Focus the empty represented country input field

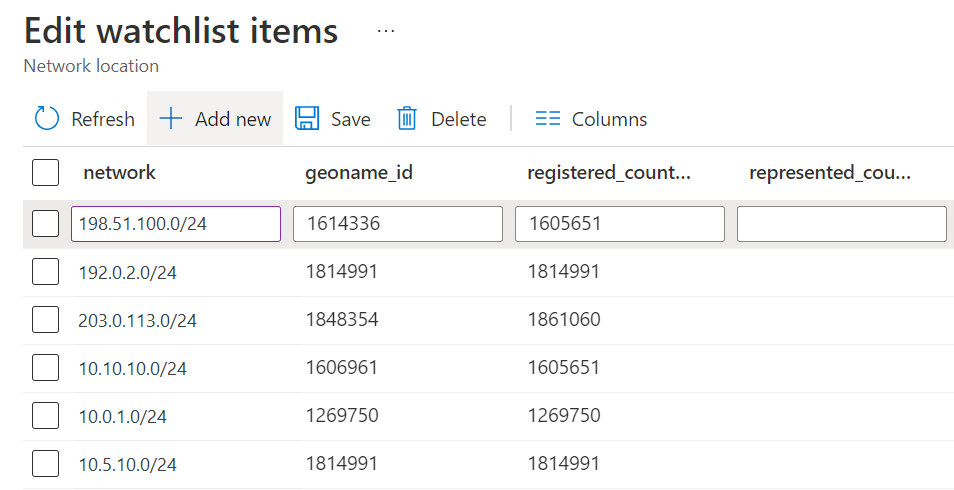(x=842, y=224)
